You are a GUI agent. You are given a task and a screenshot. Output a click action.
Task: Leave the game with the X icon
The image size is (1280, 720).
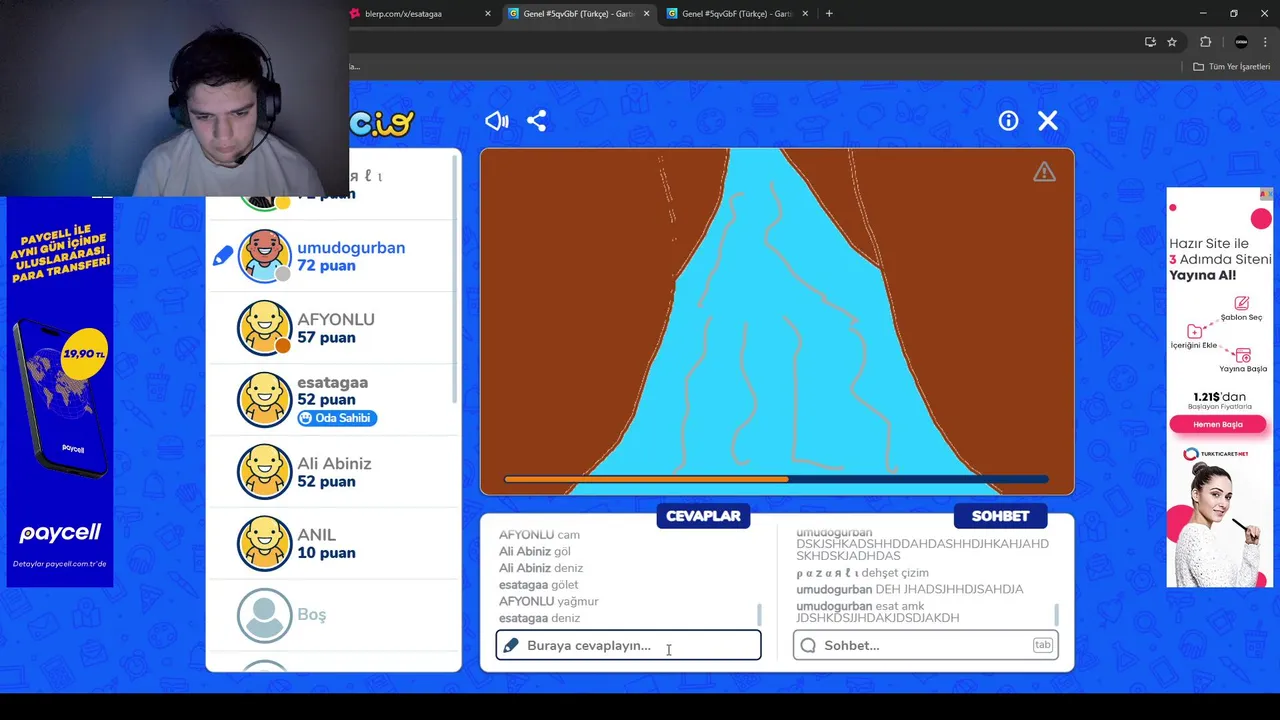1047,121
